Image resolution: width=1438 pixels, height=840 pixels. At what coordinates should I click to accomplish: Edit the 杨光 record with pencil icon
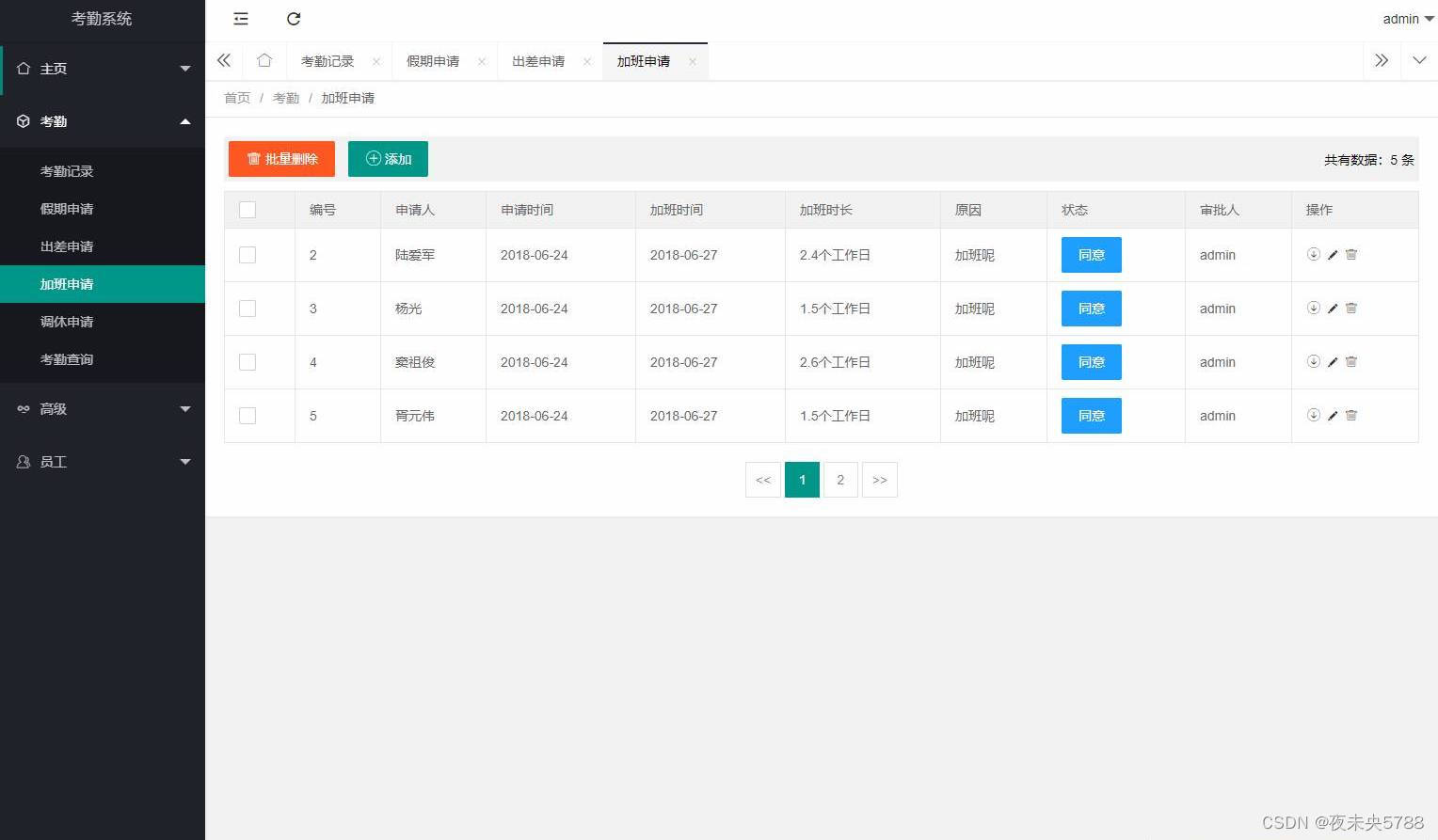tap(1333, 309)
